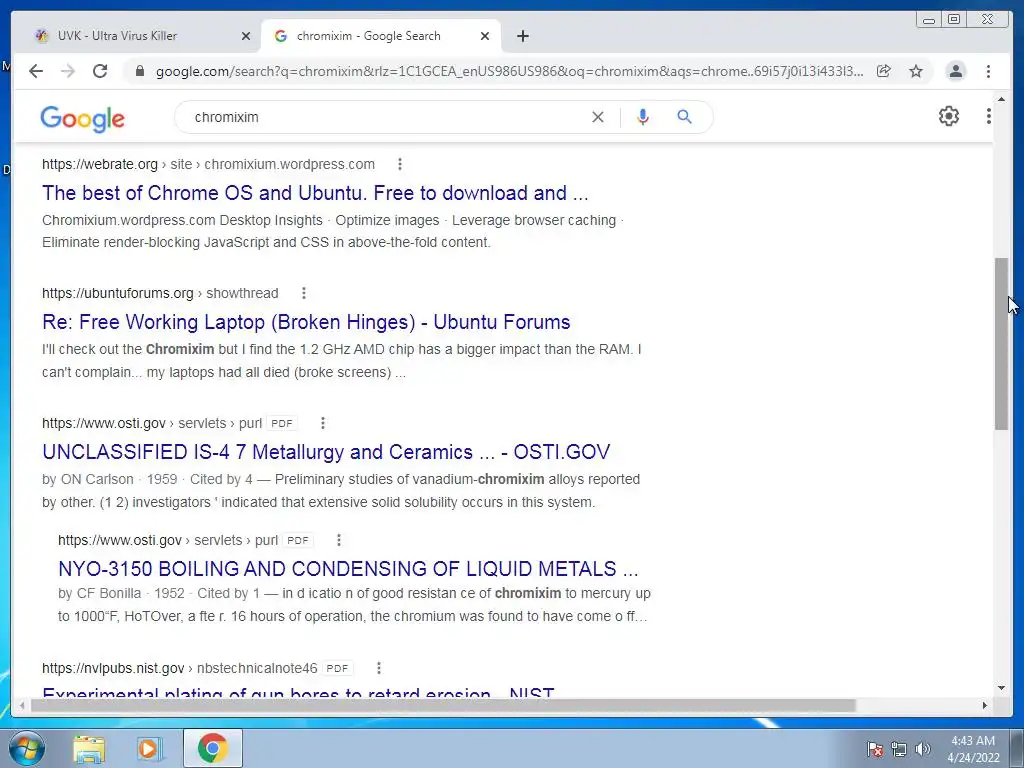Click the PDF badge on the NYO-3150 result
1024x768 pixels.
(298, 541)
